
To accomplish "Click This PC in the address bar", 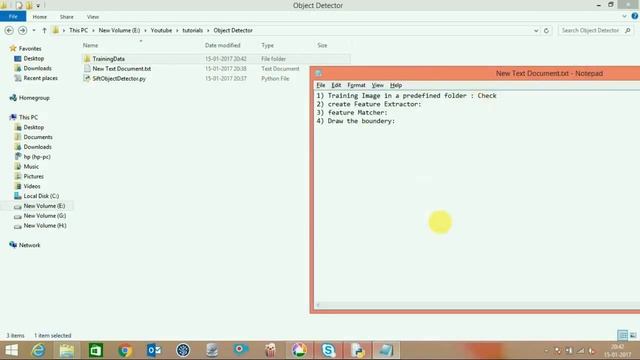I will click(x=78, y=30).
